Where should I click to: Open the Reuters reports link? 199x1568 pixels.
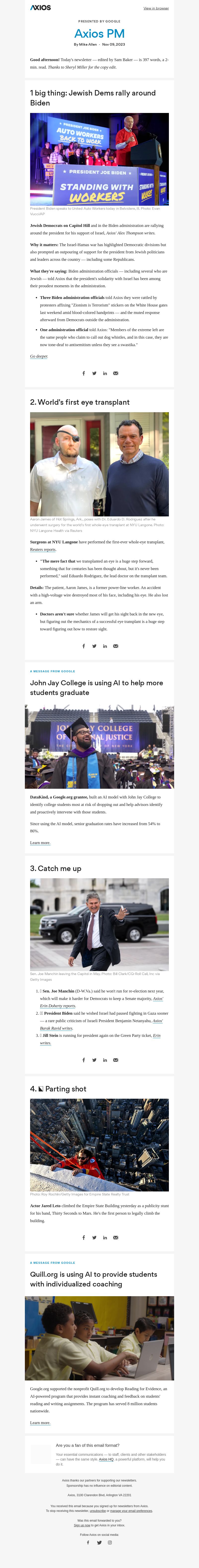pos(43,549)
